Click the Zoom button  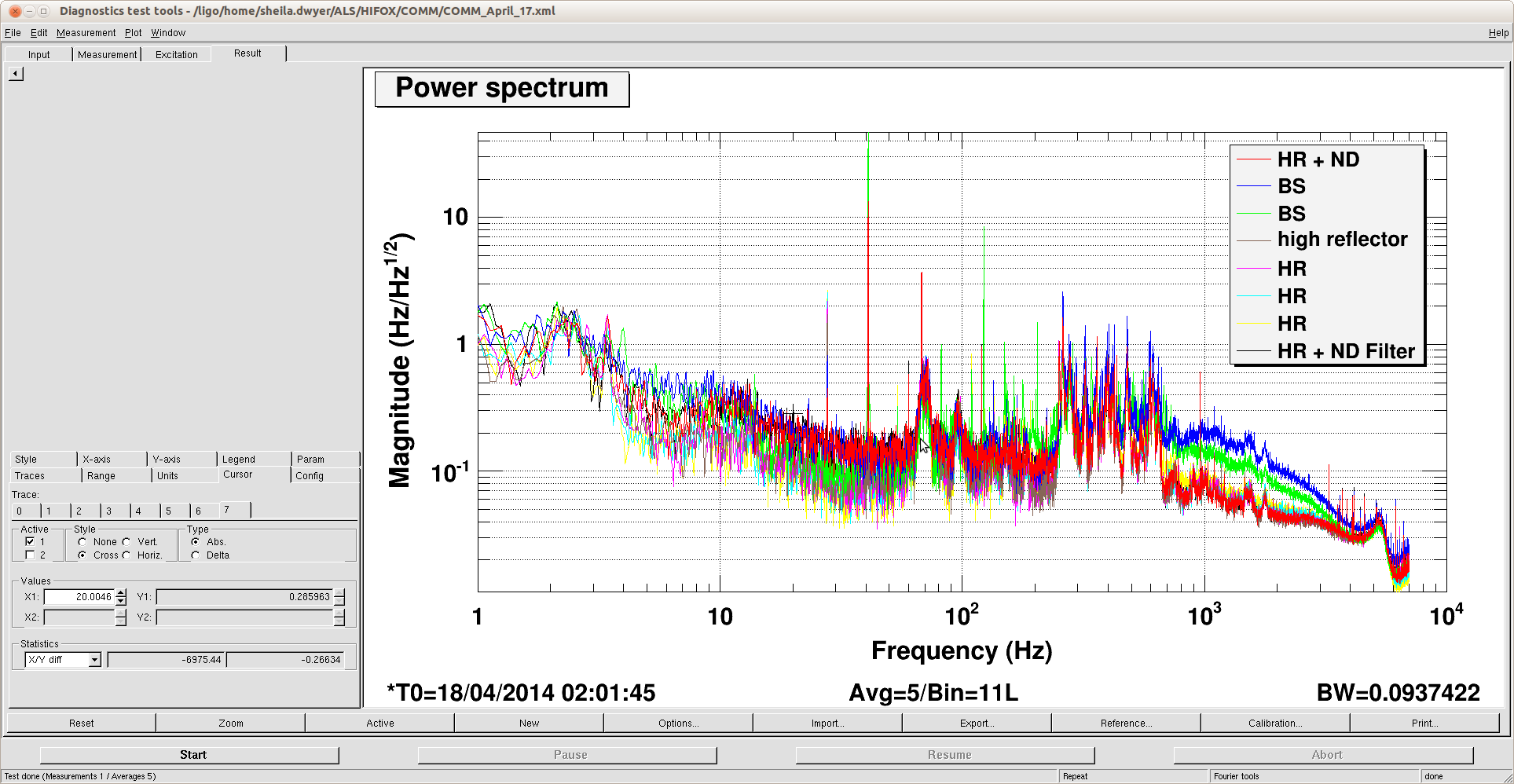point(231,724)
